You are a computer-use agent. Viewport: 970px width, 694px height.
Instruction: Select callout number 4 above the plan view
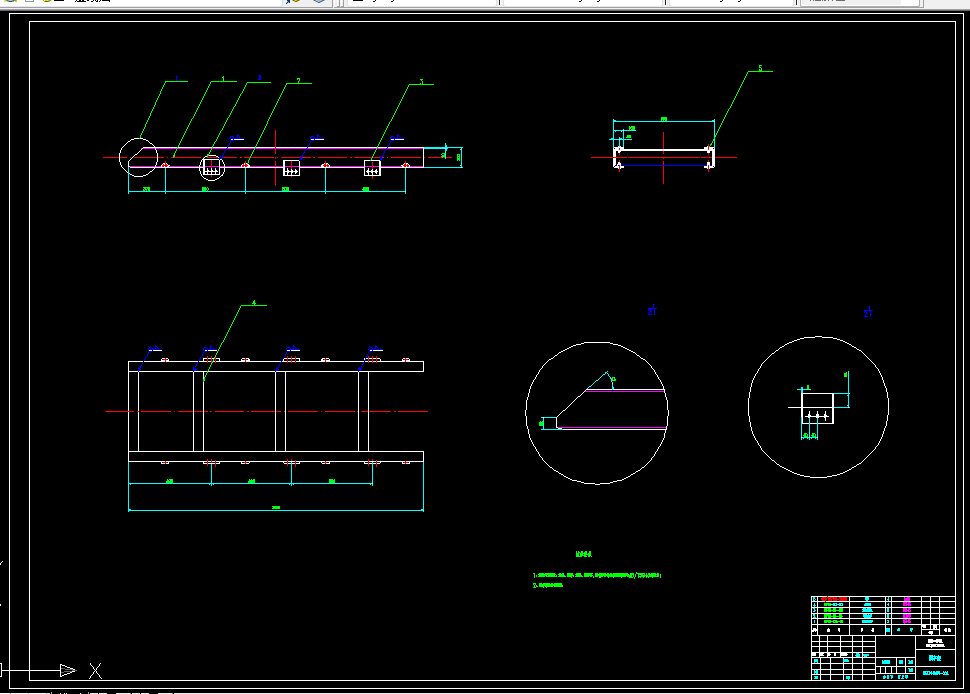[x=254, y=302]
